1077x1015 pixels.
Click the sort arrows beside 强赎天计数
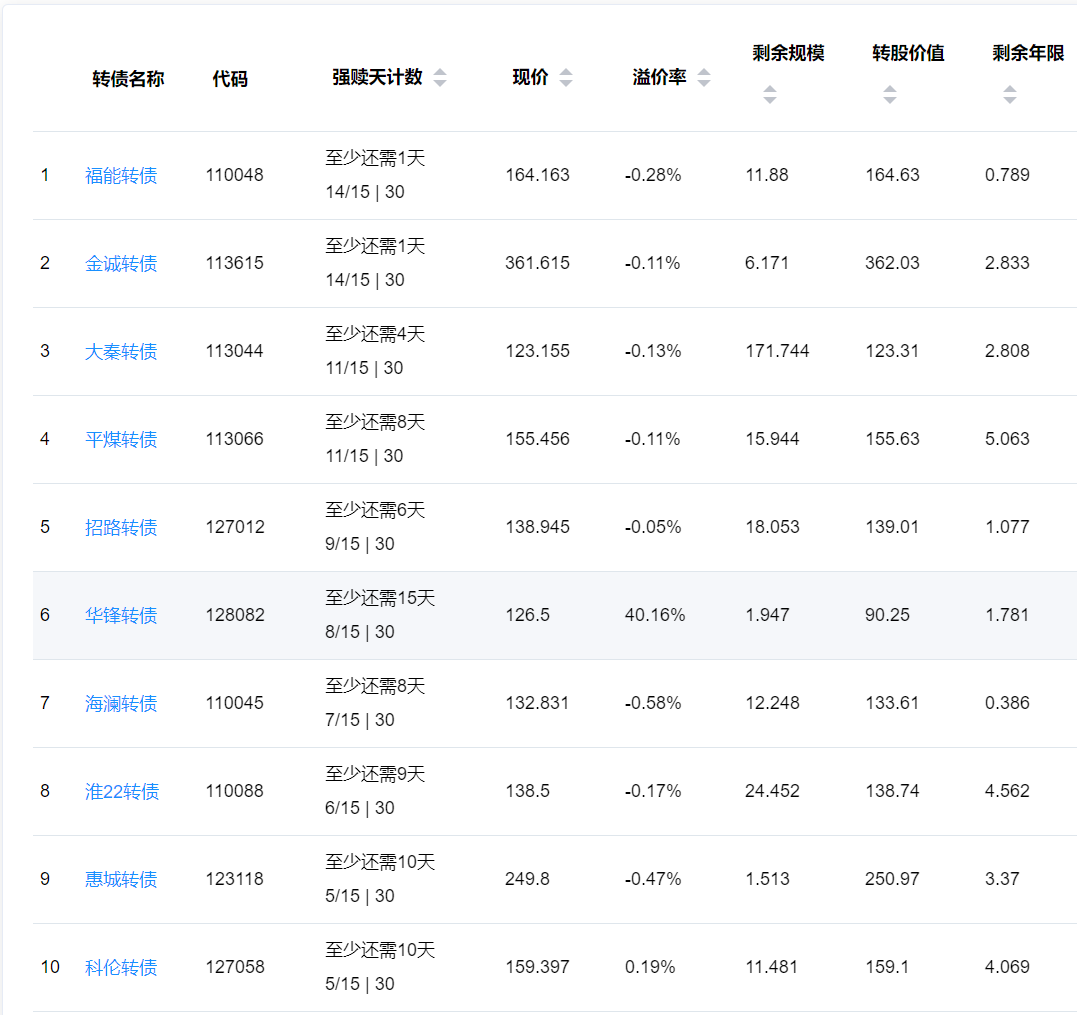440,78
